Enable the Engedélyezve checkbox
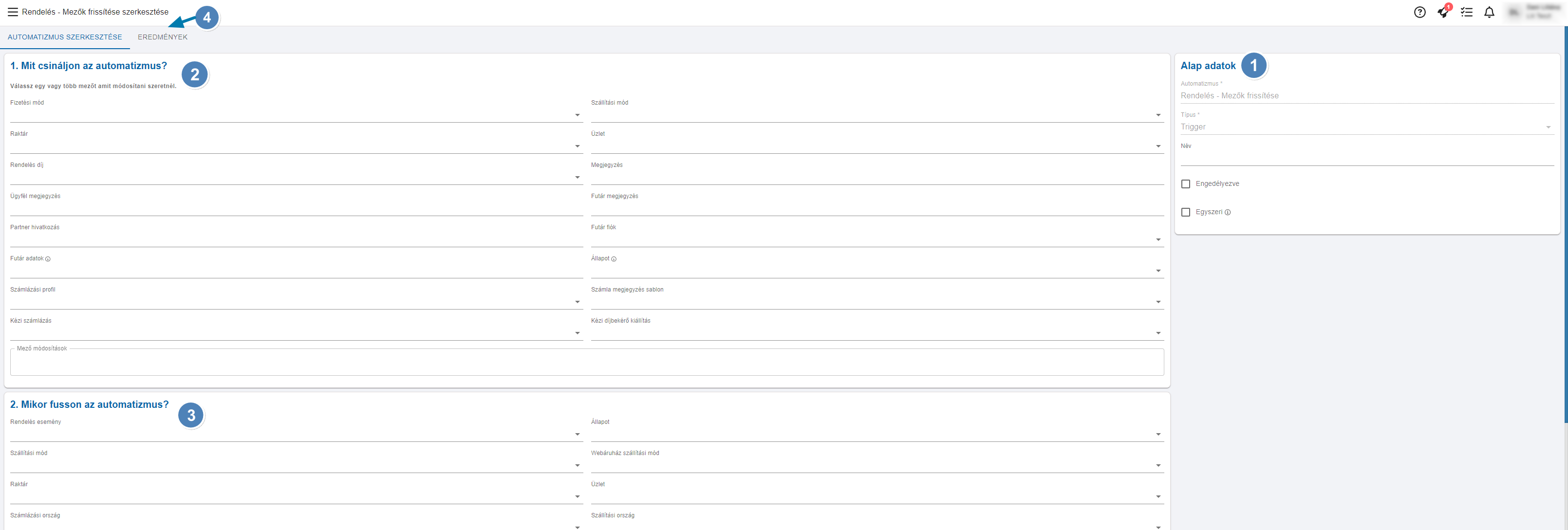The image size is (1568, 530). (x=1185, y=184)
